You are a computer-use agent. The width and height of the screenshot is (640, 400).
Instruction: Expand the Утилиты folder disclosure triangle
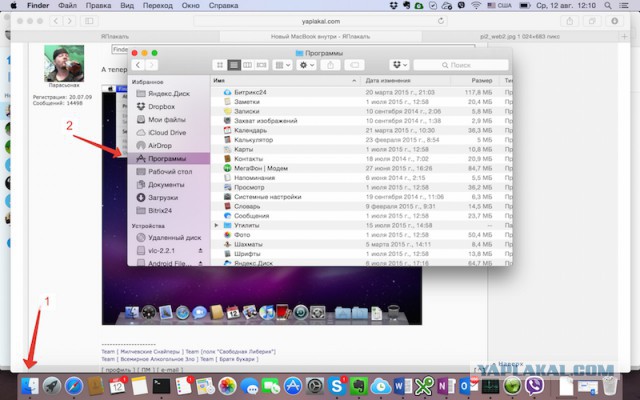(216, 225)
